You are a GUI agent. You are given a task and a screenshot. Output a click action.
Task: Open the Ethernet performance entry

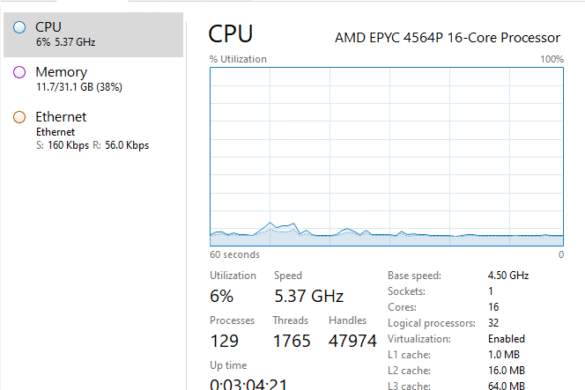[93, 130]
